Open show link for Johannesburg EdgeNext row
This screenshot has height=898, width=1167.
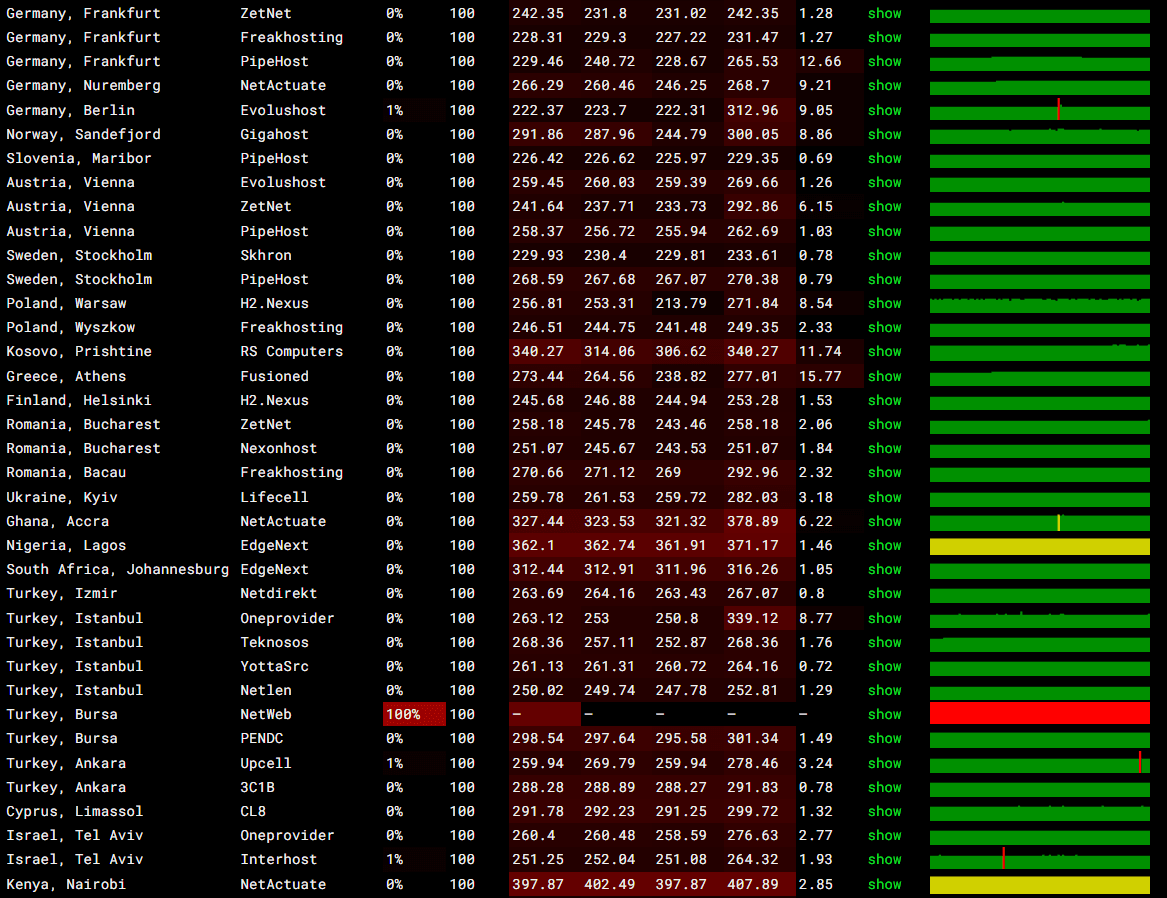click(884, 569)
